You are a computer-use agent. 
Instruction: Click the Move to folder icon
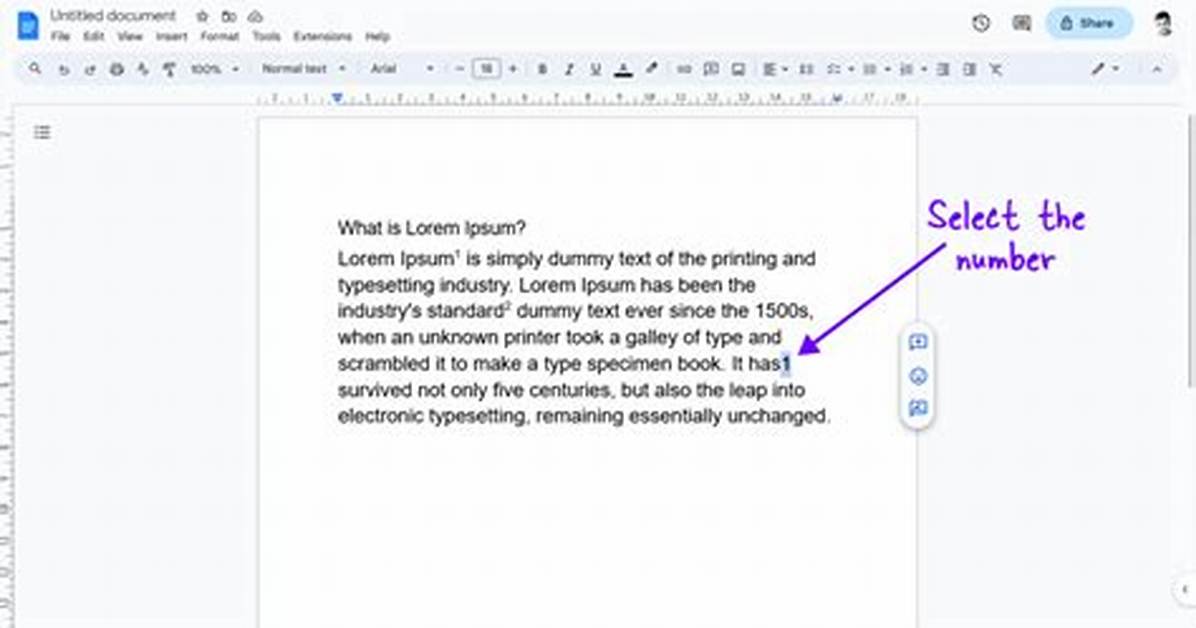tap(229, 16)
